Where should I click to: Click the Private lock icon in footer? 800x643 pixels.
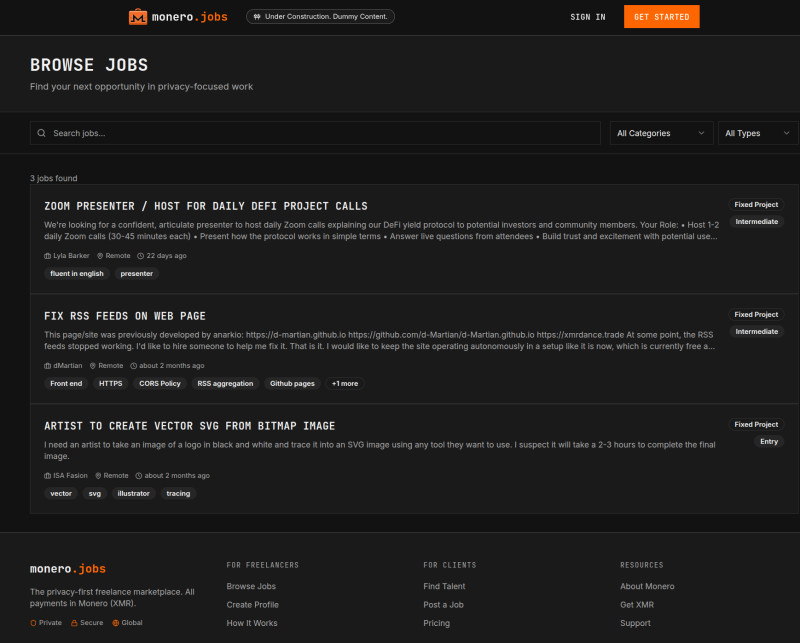tap(33, 623)
